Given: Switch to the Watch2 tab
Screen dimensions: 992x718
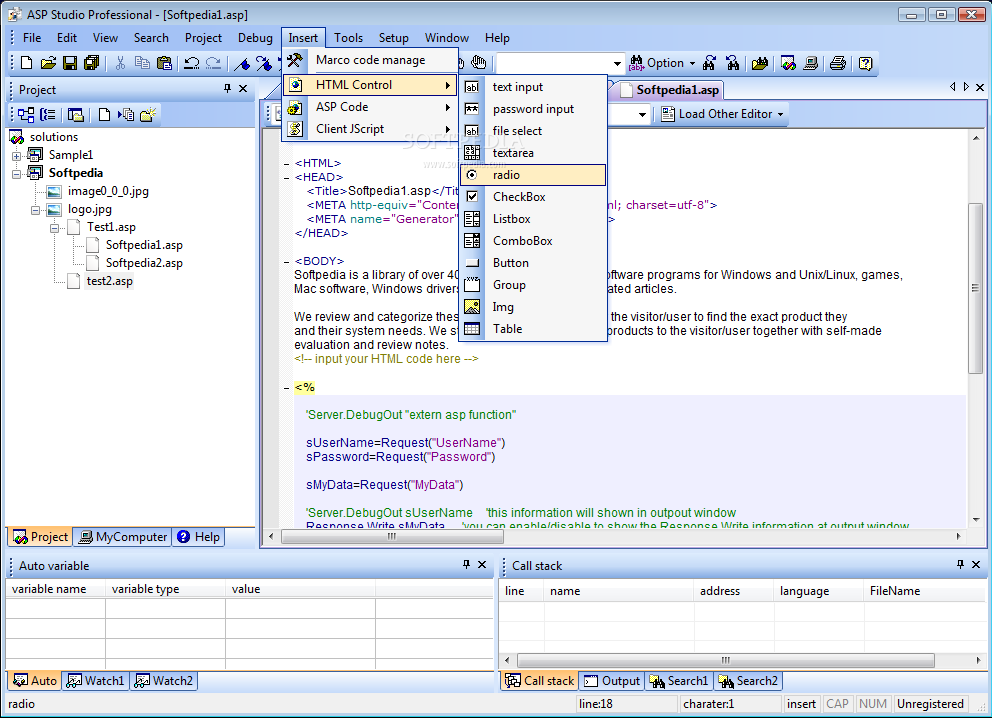Looking at the screenshot, I should 164,681.
